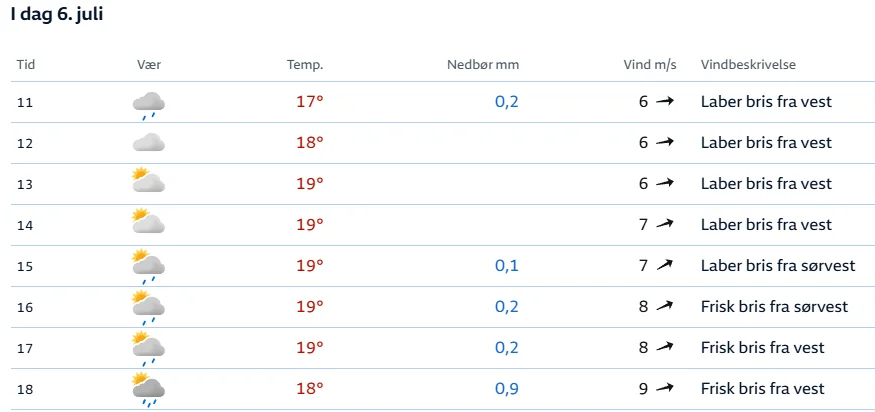This screenshot has width=875, height=412.
Task: Click the 17° temperature at hour 11
Action: click(x=310, y=102)
